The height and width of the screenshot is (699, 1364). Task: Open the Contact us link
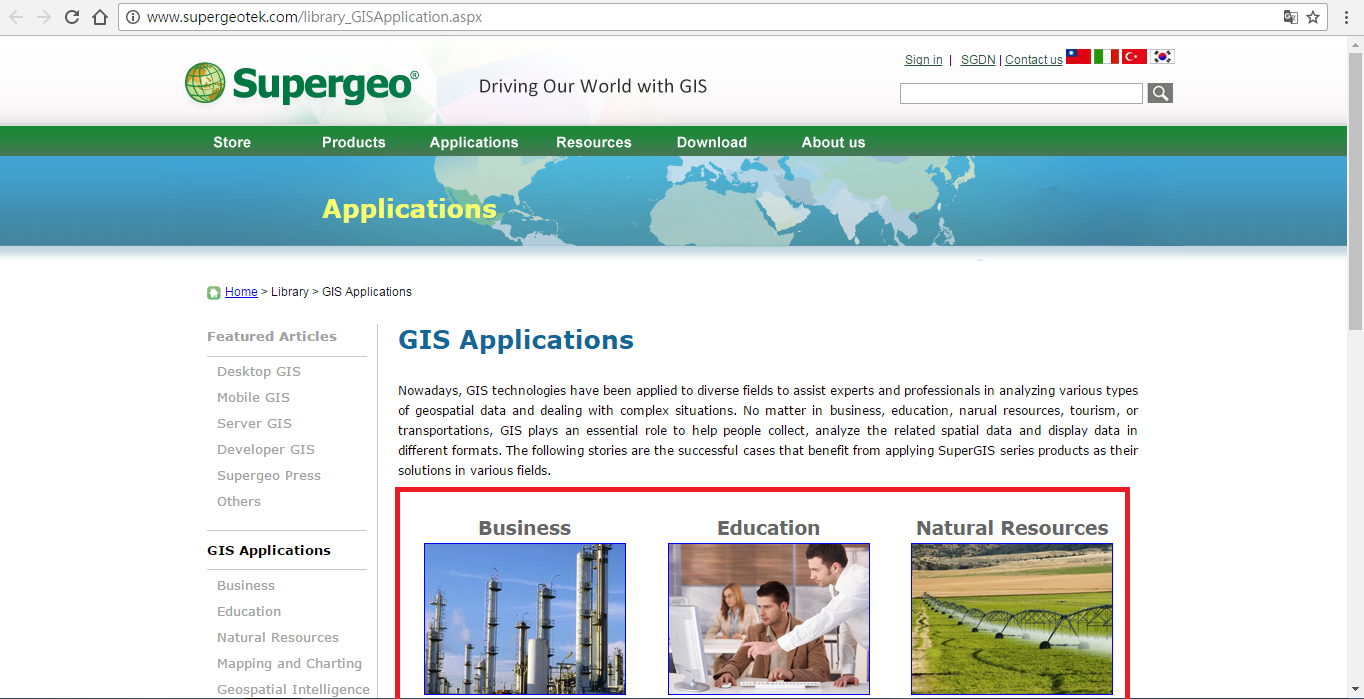pos(1033,59)
